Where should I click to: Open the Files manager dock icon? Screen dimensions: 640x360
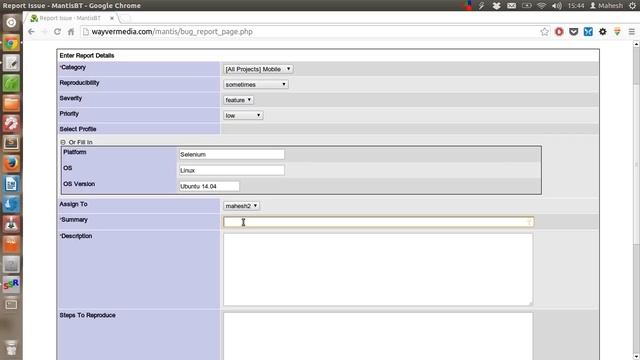11,103
